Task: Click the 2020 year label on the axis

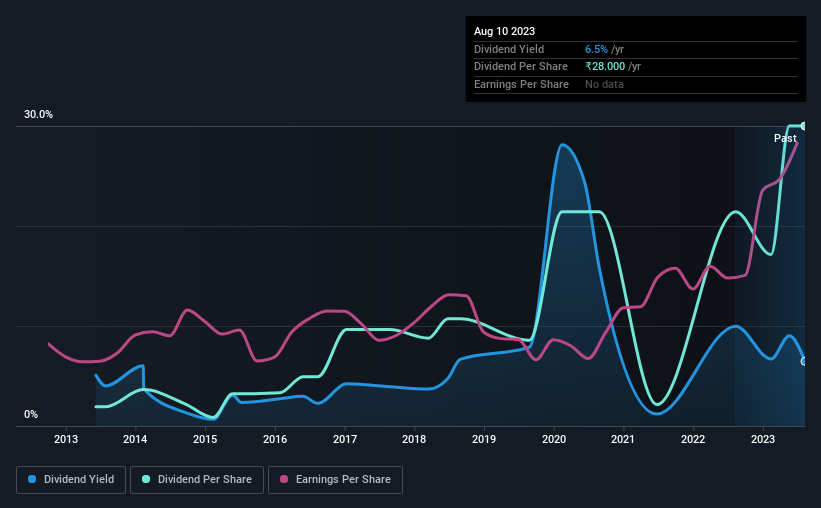Action: click(x=554, y=439)
